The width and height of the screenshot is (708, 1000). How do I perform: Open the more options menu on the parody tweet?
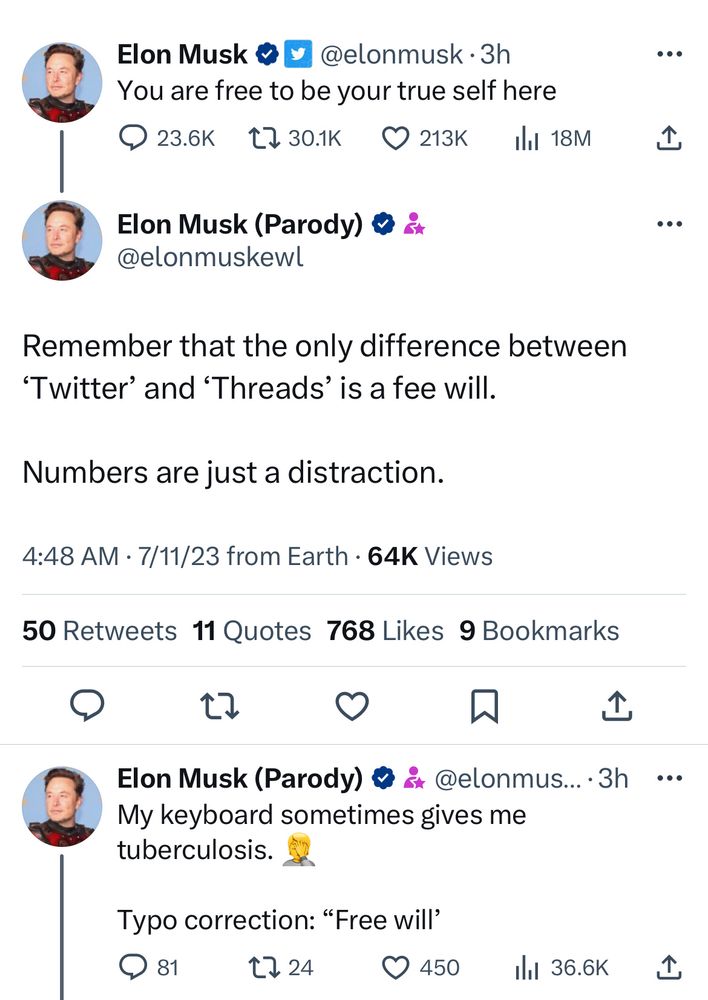click(x=668, y=223)
